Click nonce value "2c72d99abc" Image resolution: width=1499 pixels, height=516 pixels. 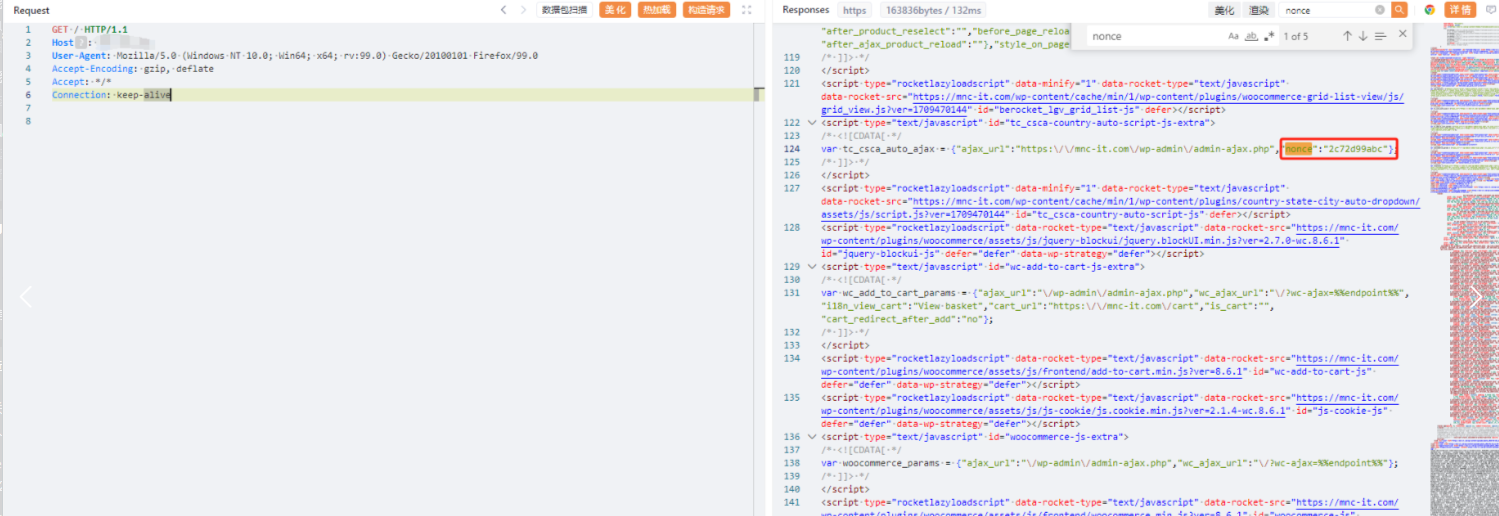pos(1356,149)
